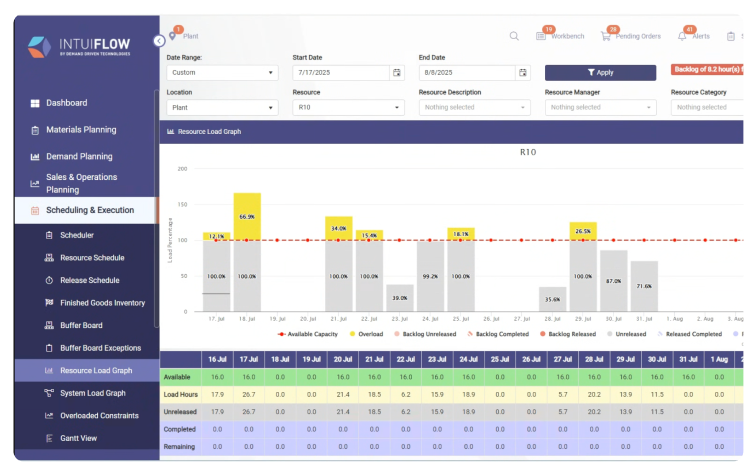This screenshot has width=756, height=474.
Task: Open the Workbench notifications icon
Action: click(x=541, y=36)
